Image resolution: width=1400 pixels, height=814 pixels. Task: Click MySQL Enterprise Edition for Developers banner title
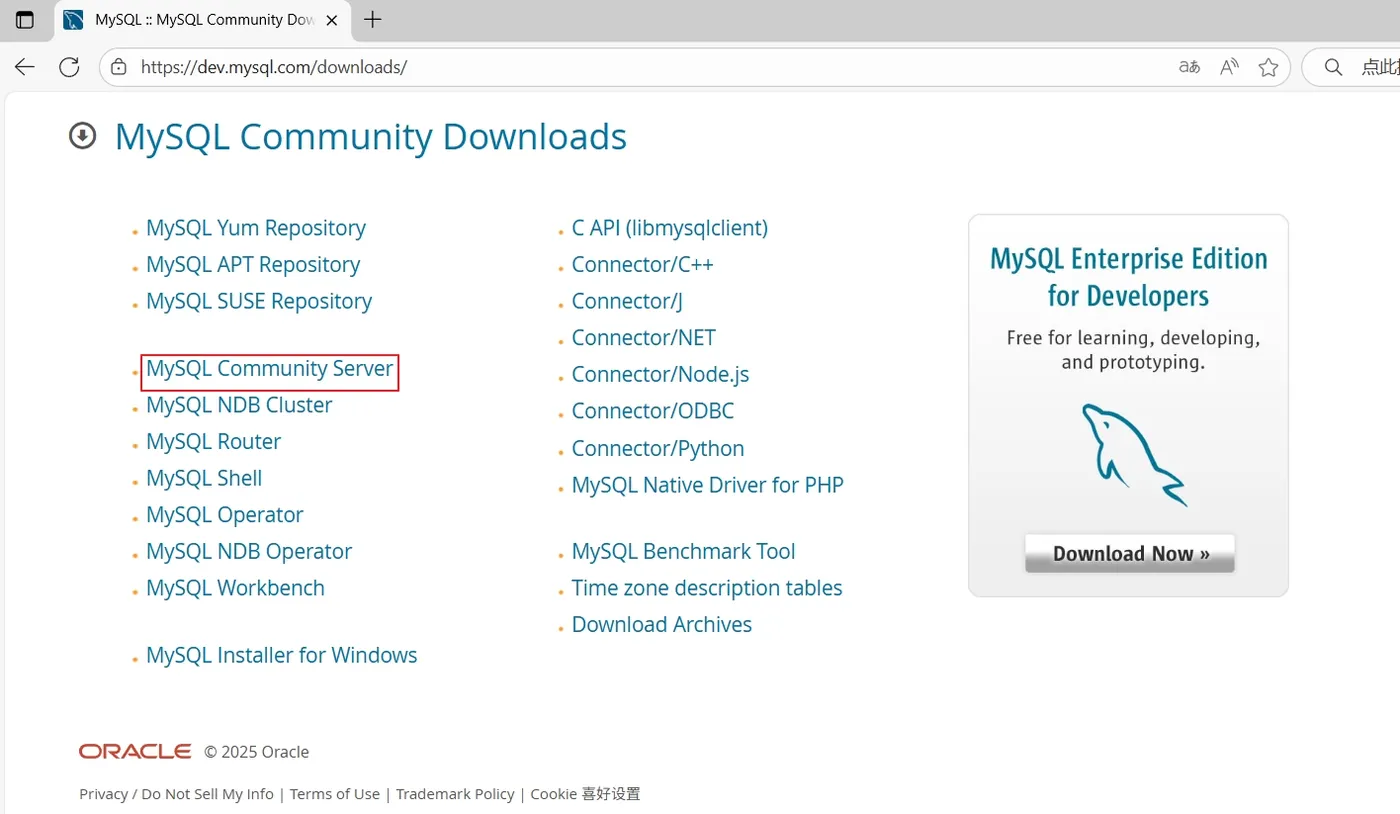[x=1129, y=277]
